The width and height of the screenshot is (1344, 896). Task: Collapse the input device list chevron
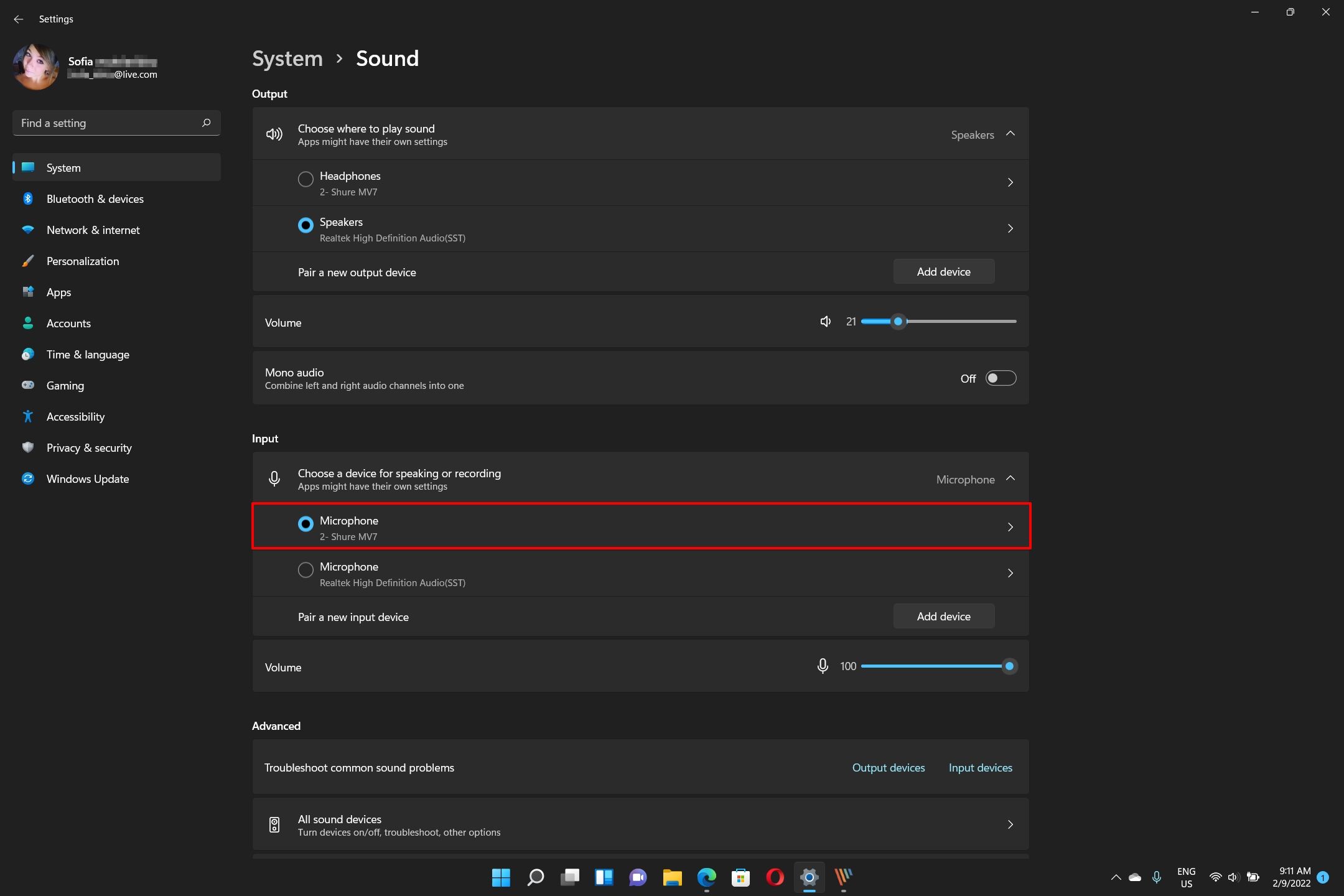pos(1010,478)
